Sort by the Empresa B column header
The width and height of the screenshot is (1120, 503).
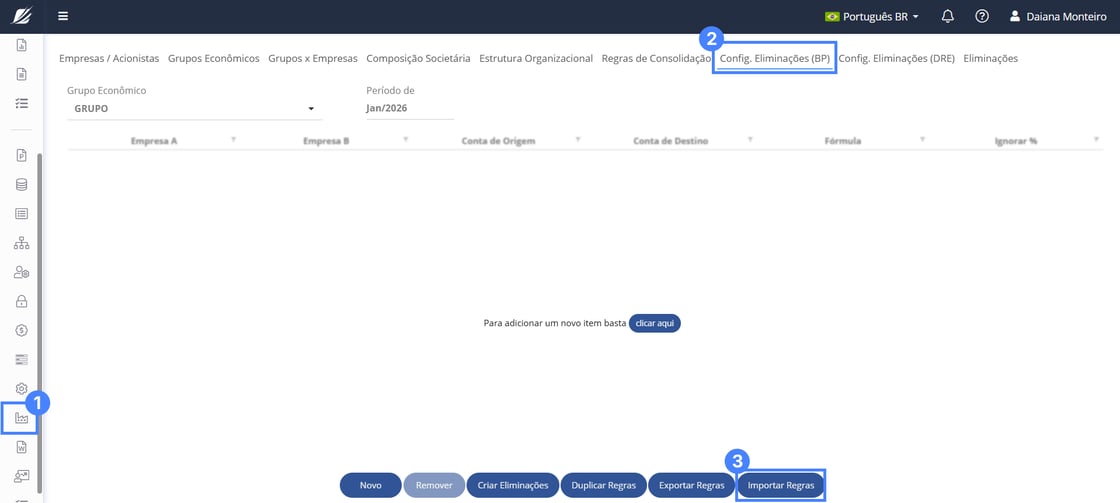coord(326,141)
